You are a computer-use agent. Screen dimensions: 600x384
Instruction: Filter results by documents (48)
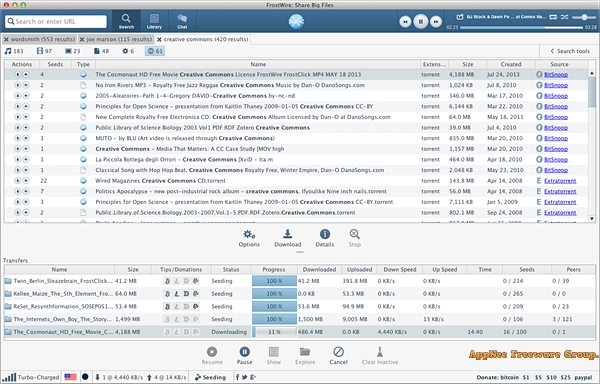(101, 51)
